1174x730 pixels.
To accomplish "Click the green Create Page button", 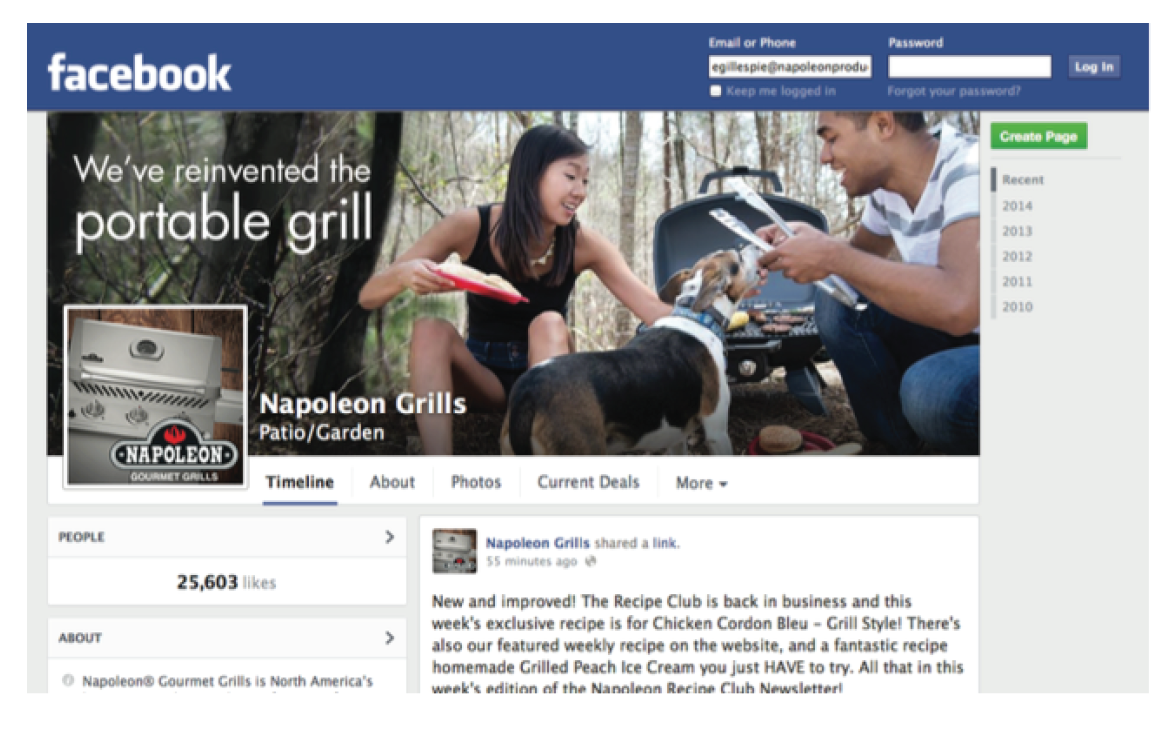I will [1038, 136].
